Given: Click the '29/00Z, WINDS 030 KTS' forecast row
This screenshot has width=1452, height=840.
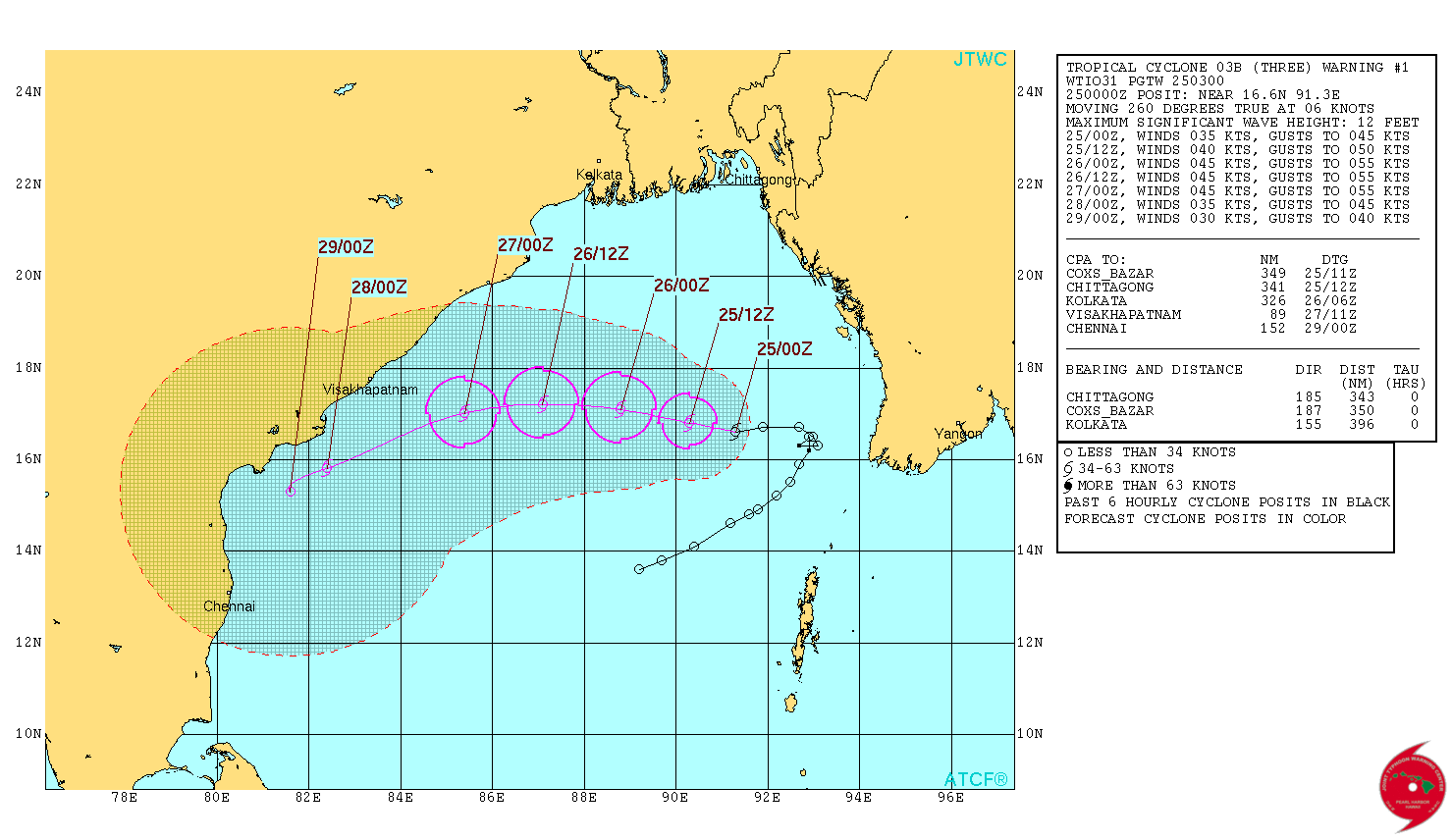Looking at the screenshot, I should 1238,219.
